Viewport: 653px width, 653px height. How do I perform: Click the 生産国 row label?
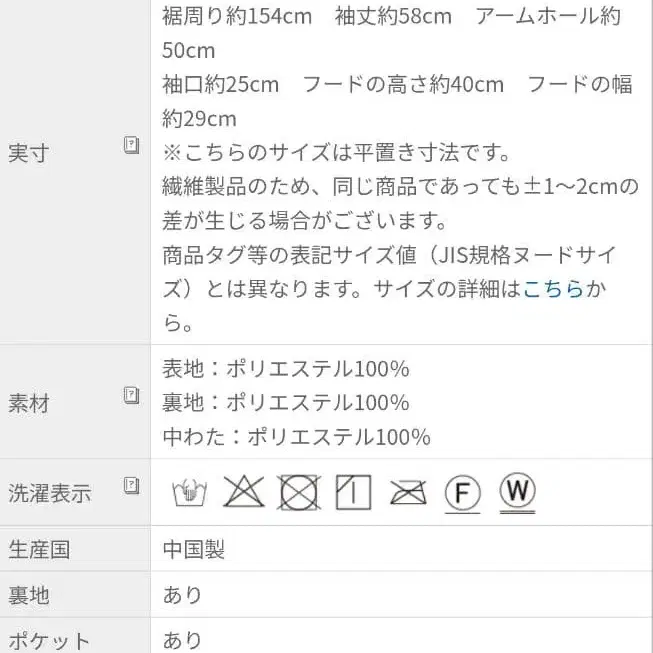coord(39,550)
